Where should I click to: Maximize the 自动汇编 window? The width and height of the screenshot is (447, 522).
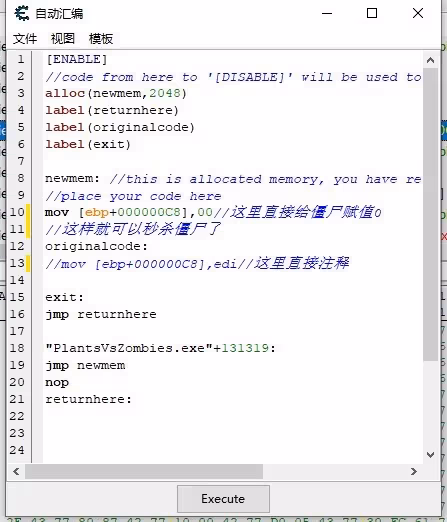372,13
